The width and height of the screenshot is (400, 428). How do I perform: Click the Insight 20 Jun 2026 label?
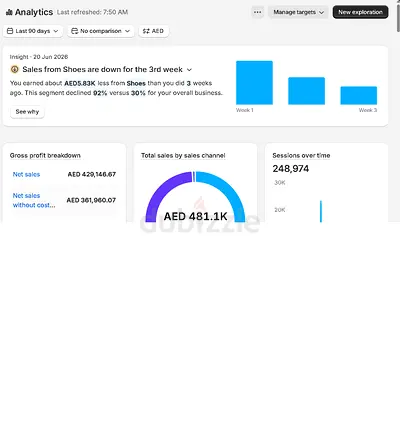click(x=39, y=57)
